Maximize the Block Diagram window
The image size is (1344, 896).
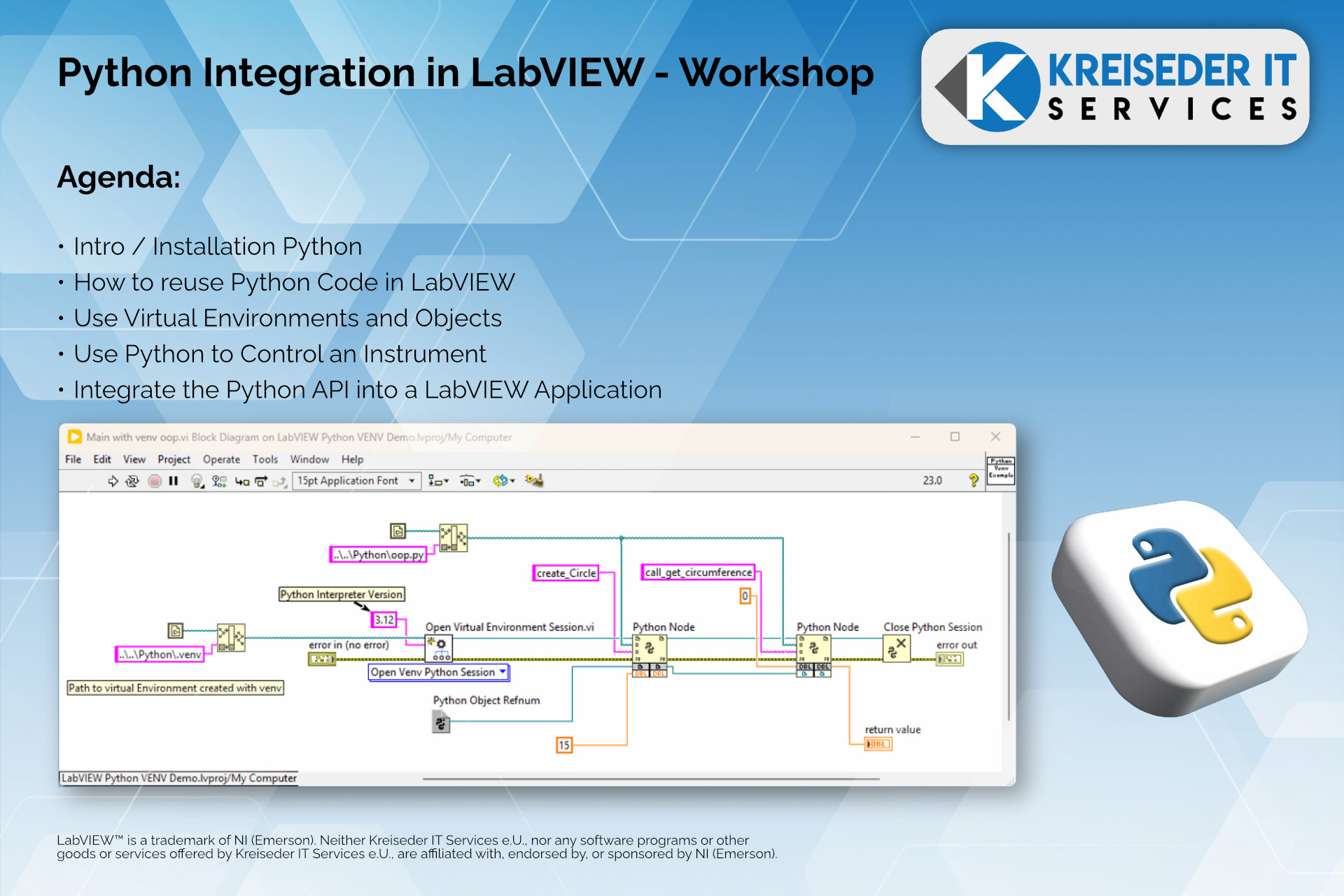(955, 437)
